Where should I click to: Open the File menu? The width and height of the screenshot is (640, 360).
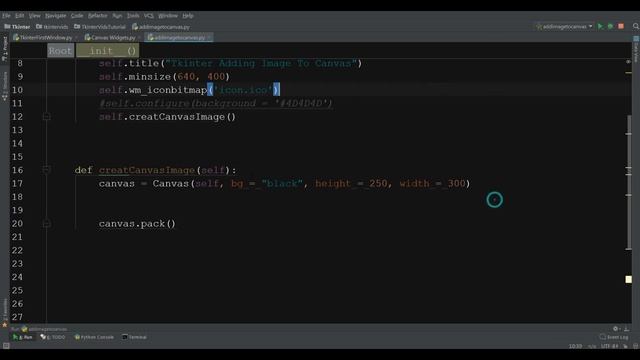6,16
